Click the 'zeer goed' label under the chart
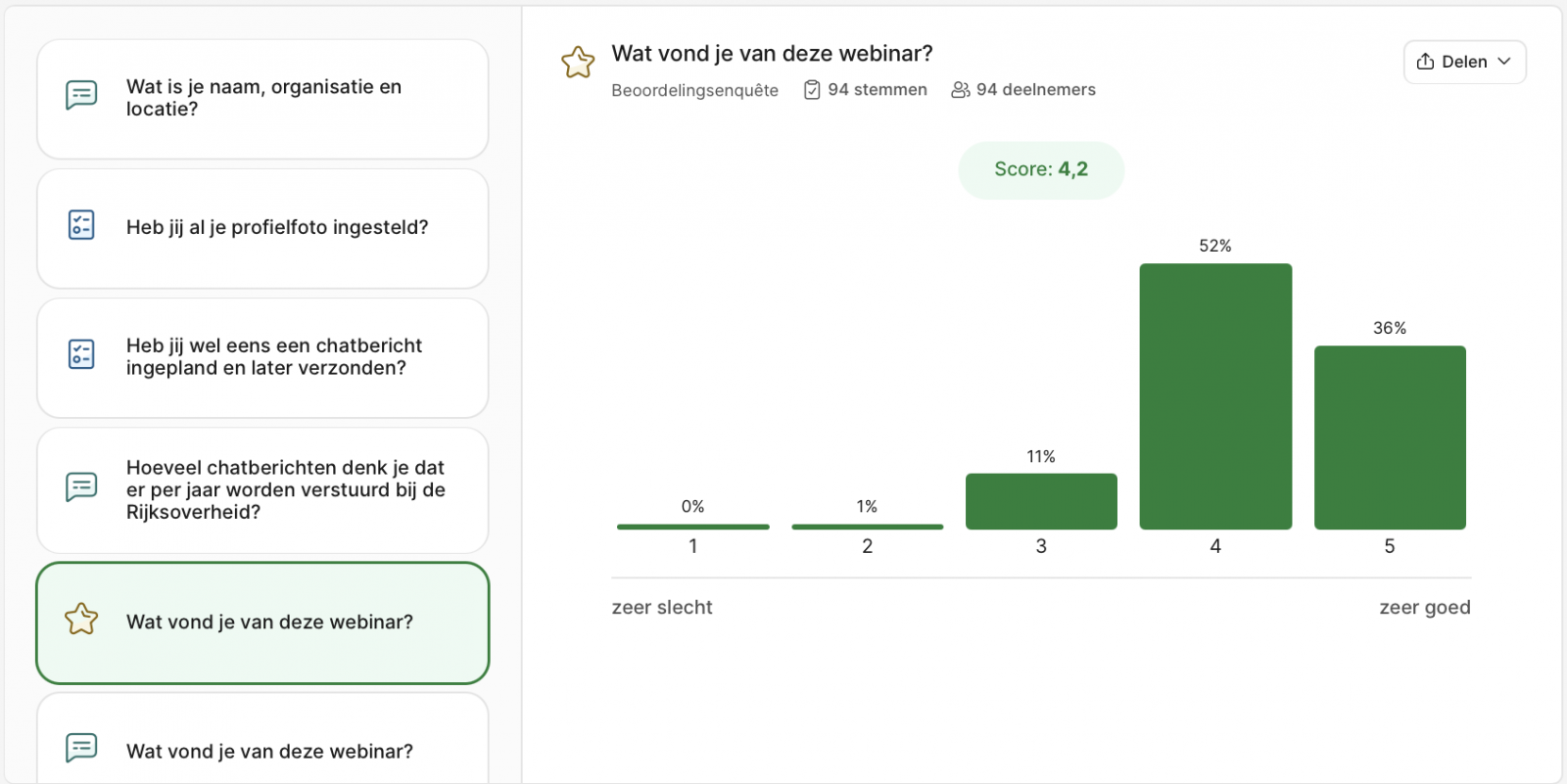The height and width of the screenshot is (784, 1567). pyautogui.click(x=1425, y=607)
